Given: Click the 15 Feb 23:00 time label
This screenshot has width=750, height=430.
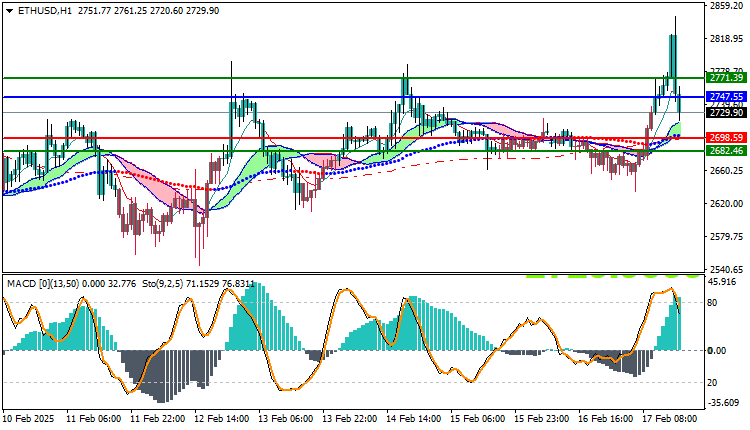Looking at the screenshot, I should 541,419.
